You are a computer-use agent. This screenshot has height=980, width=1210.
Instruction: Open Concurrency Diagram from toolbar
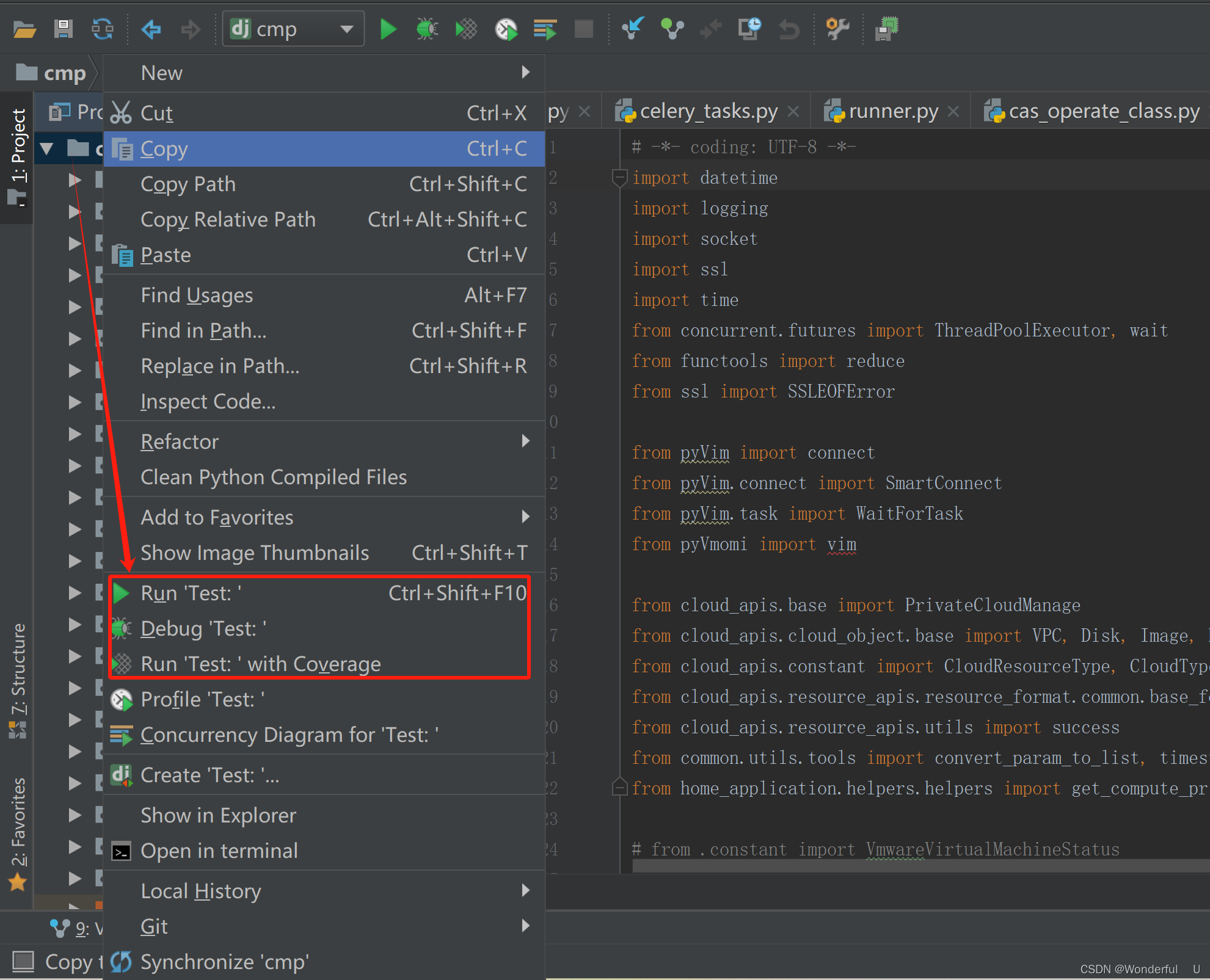545,29
